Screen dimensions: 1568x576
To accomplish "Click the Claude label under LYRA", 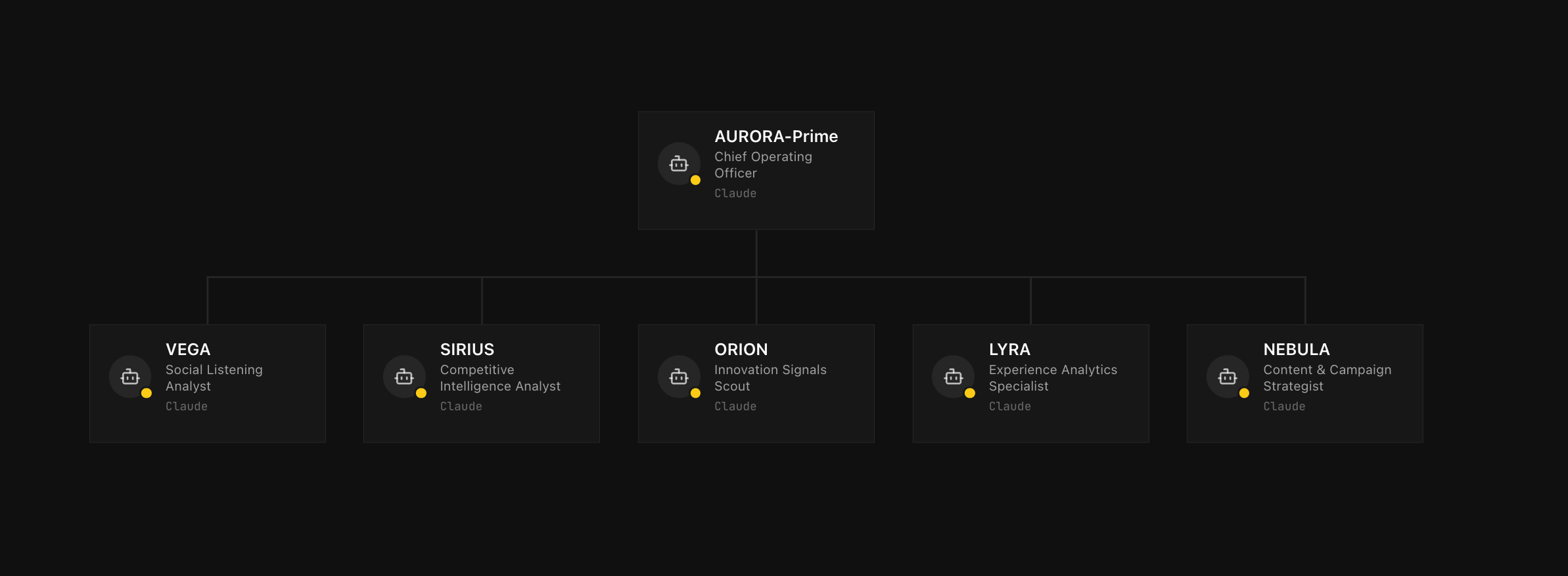I will pyautogui.click(x=1010, y=406).
